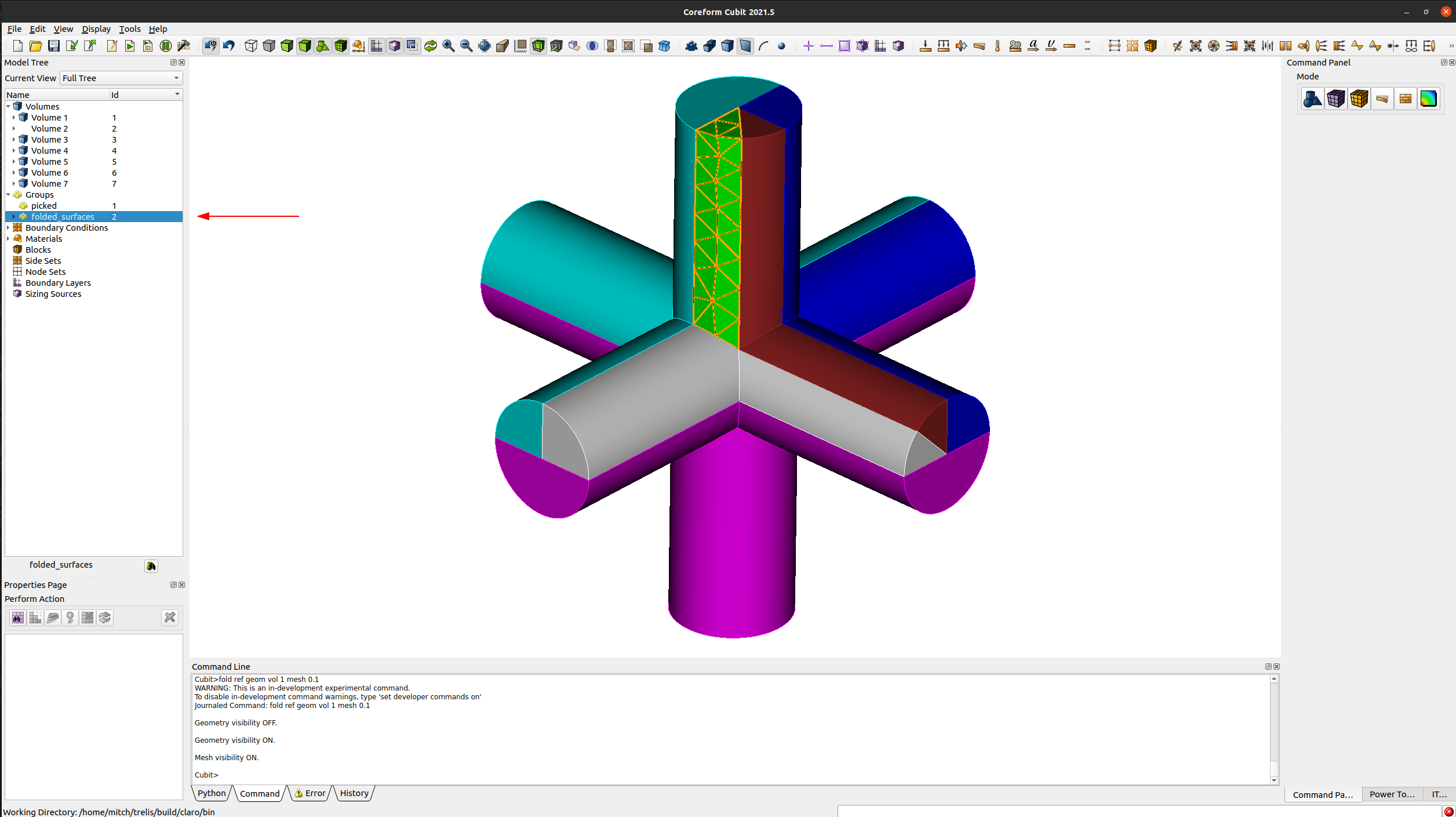Open the Current View Full Tree dropdown
Viewport: 1456px width, 817px height.
pyautogui.click(x=121, y=78)
